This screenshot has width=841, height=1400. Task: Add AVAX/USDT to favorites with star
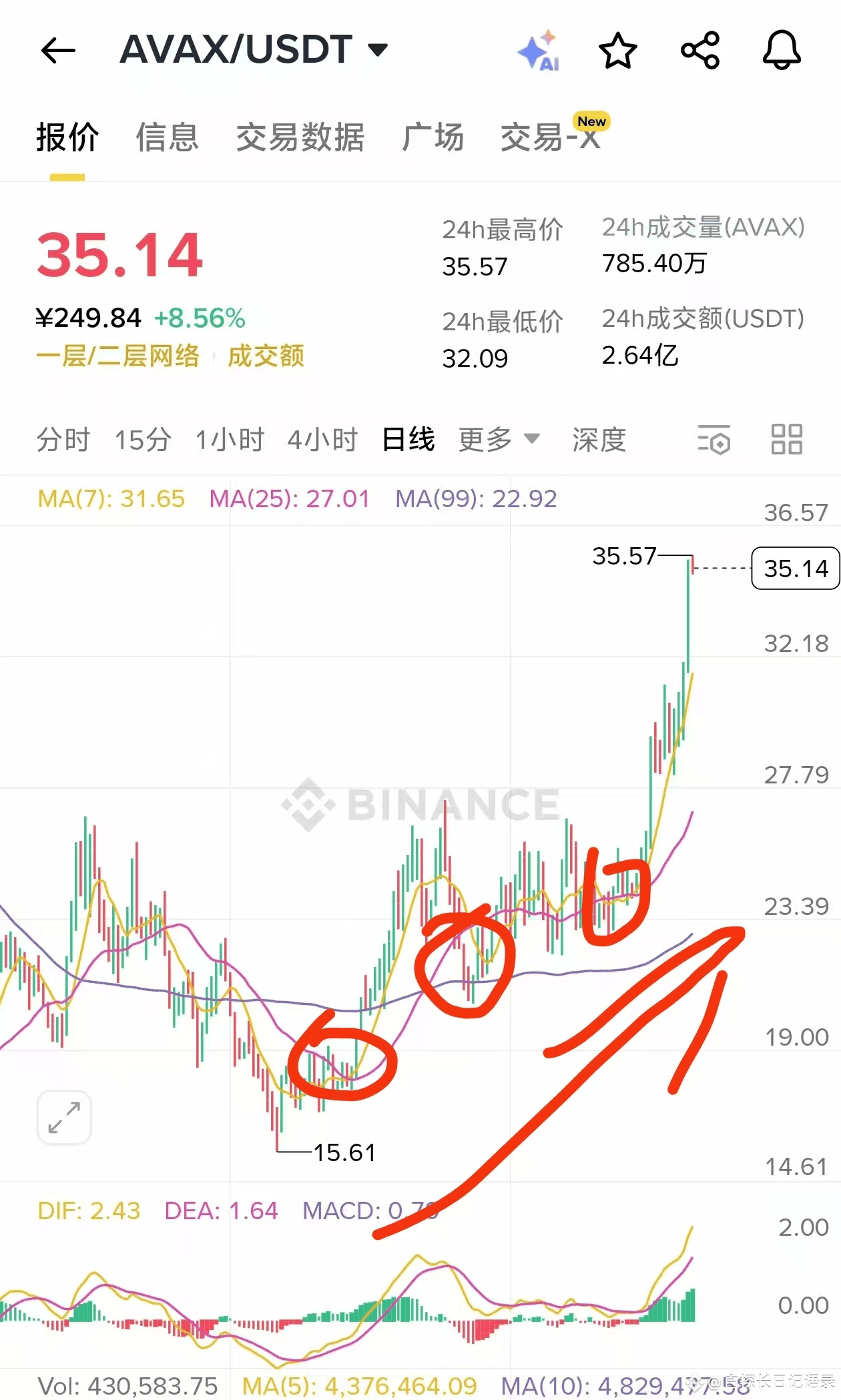[618, 51]
